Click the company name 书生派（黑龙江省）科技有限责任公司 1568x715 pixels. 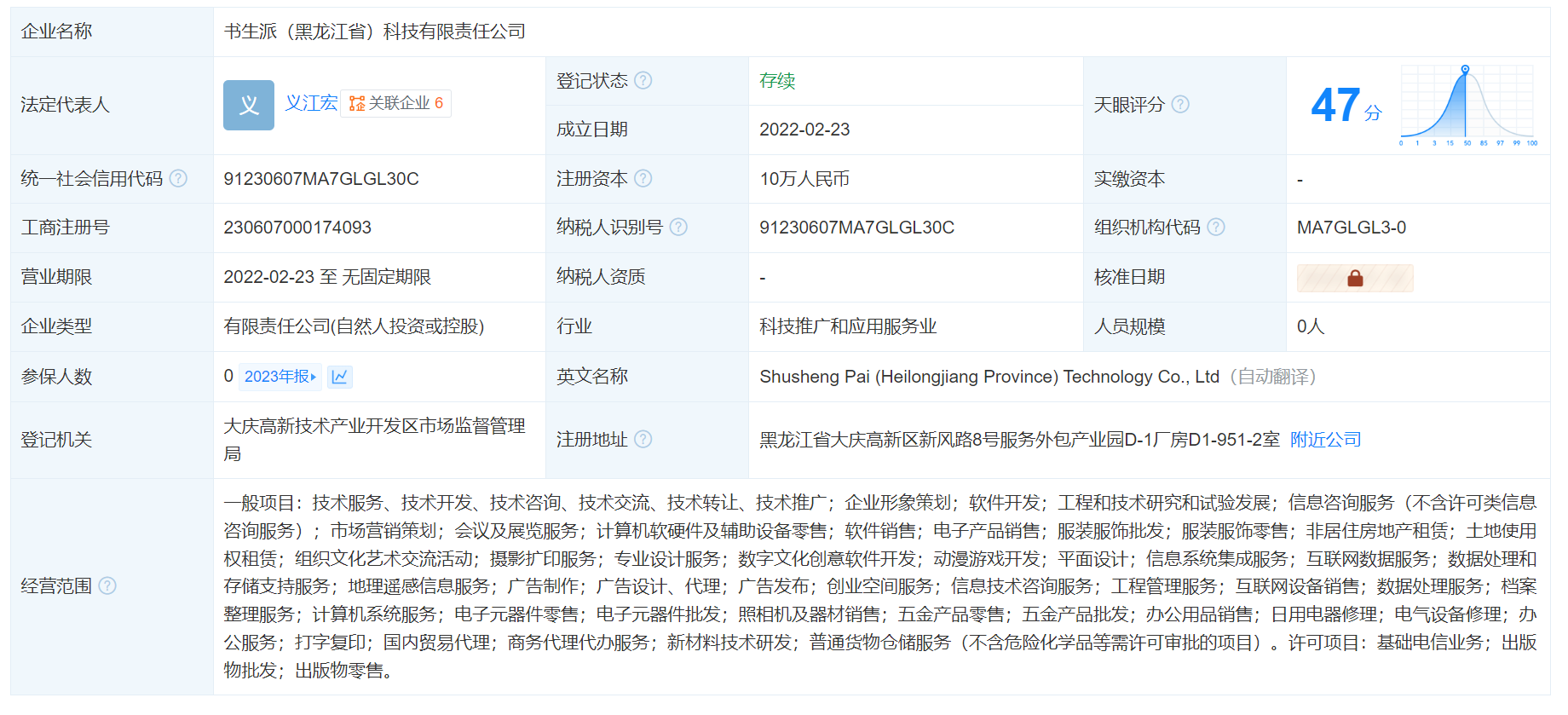tap(374, 32)
